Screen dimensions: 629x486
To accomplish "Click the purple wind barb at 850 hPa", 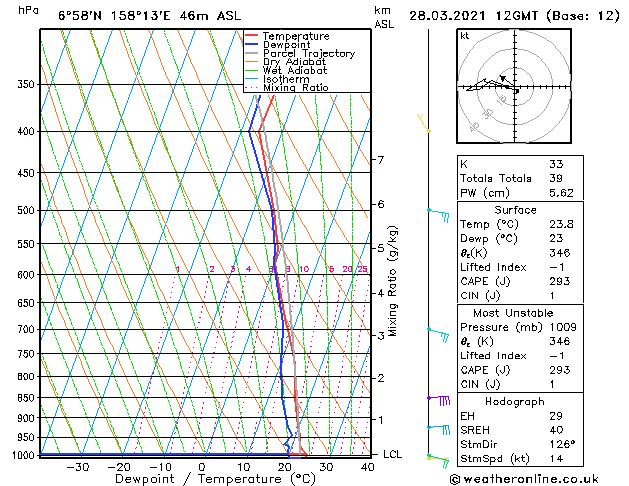I will 439,400.
